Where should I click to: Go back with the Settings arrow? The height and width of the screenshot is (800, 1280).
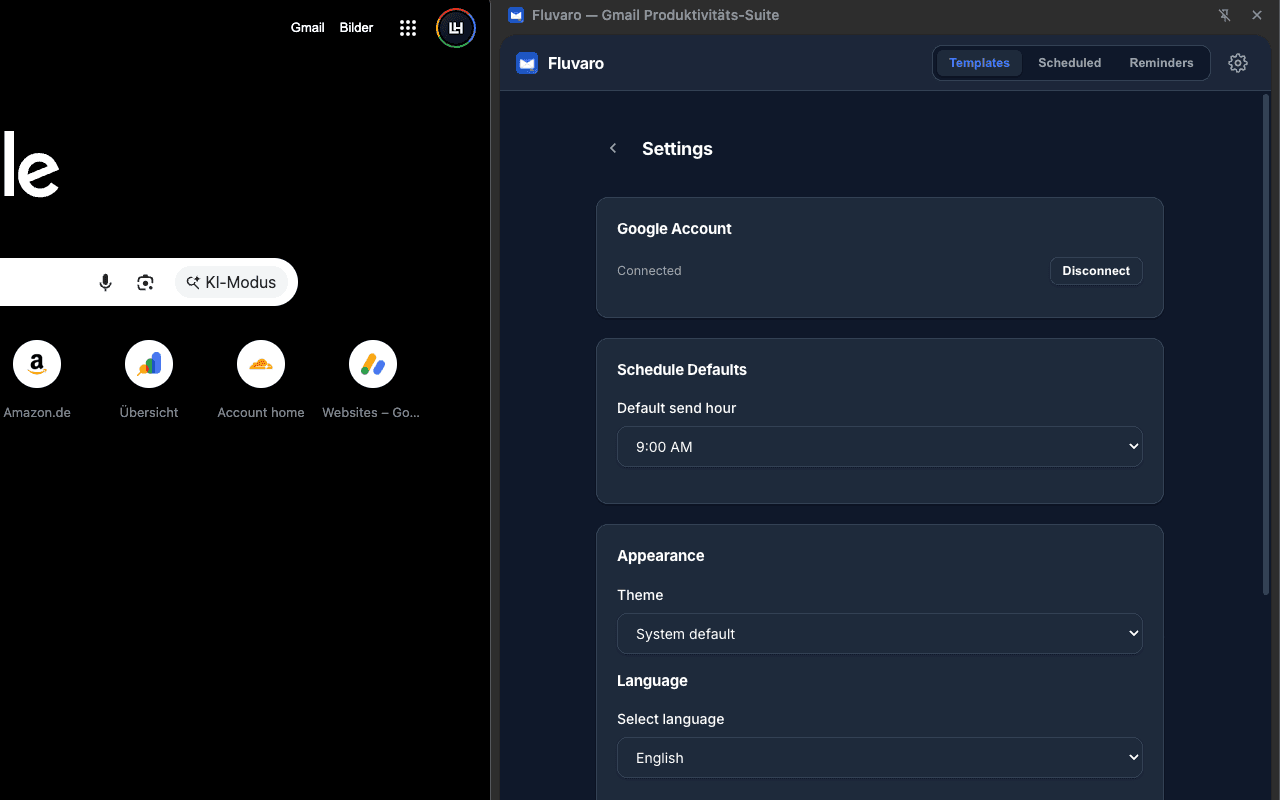tap(613, 148)
